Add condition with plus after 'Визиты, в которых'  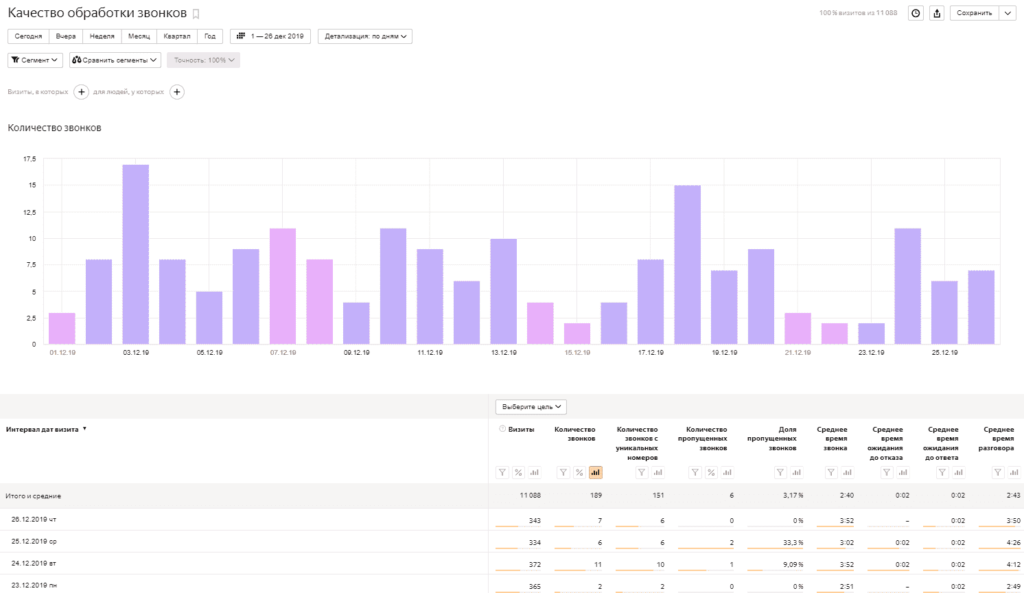(82, 92)
